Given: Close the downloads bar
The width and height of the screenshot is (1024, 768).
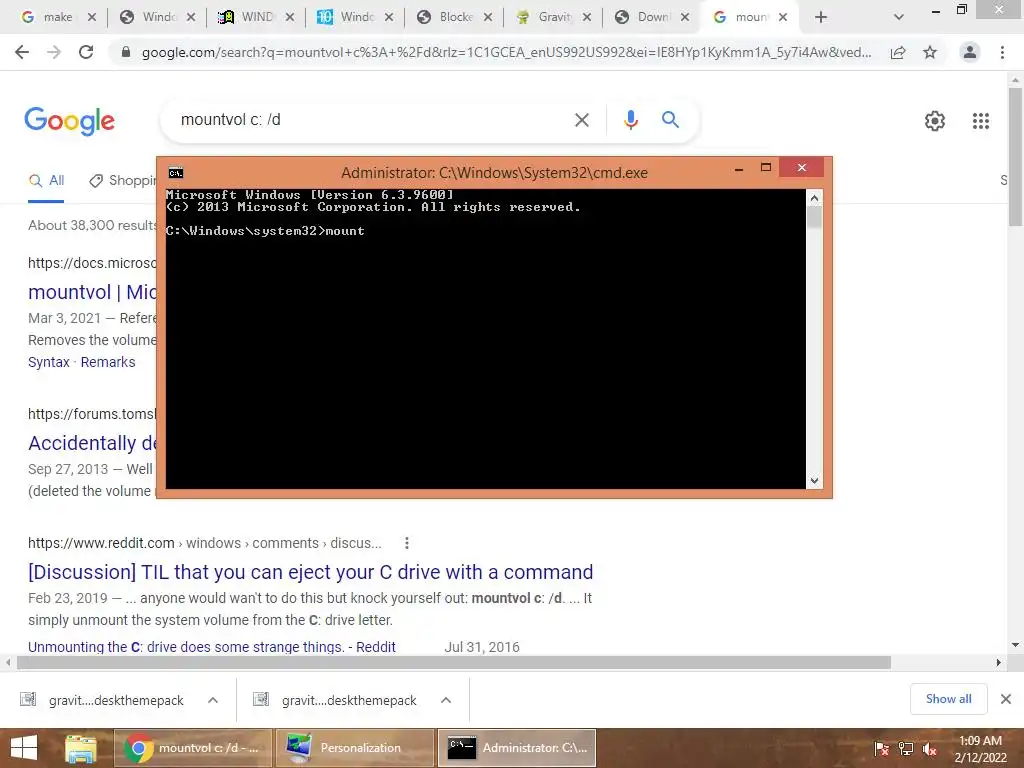Looking at the screenshot, I should coord(1006,699).
